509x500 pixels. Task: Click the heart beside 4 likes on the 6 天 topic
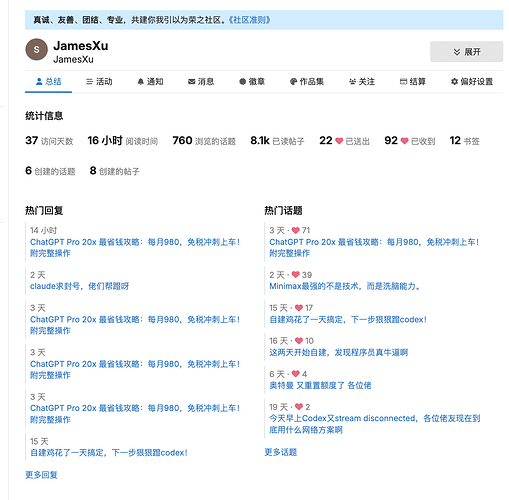click(295, 374)
